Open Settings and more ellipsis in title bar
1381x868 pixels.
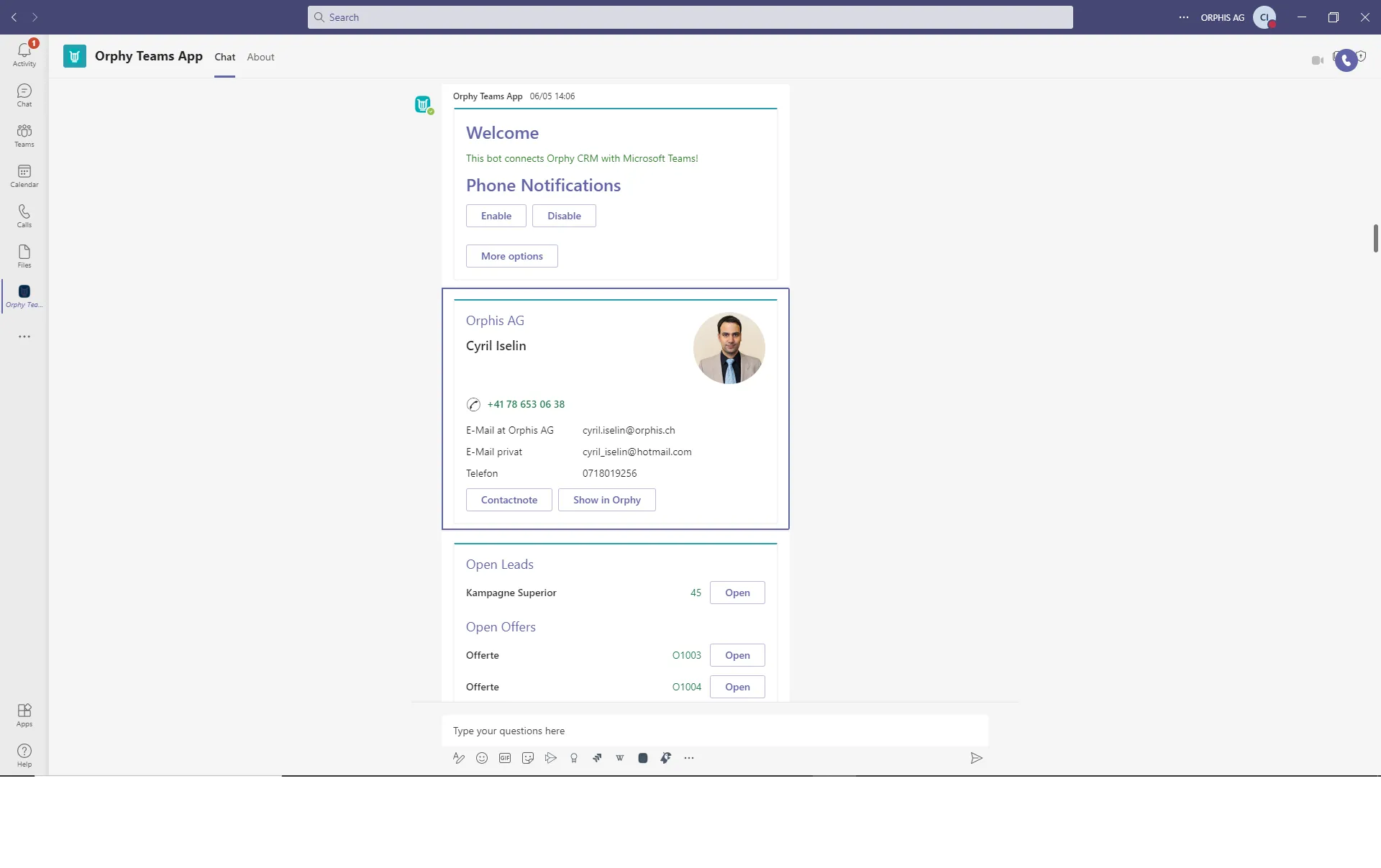[x=1184, y=17]
